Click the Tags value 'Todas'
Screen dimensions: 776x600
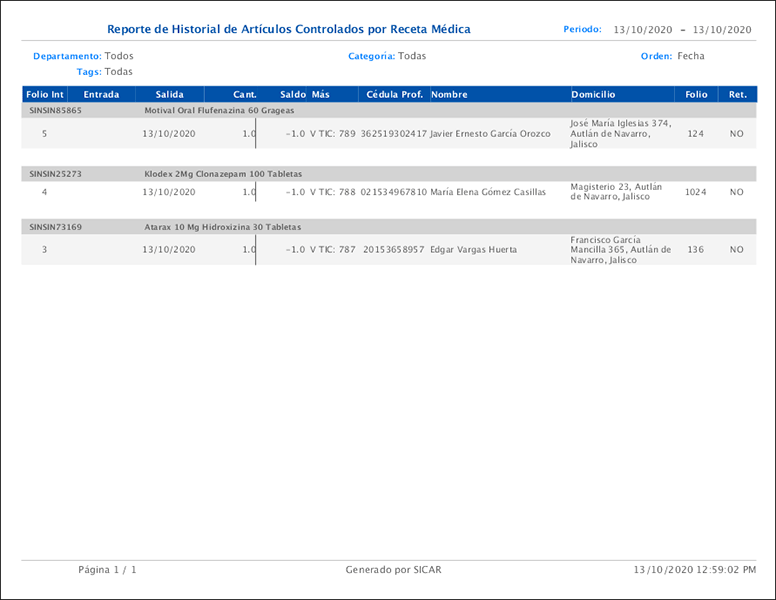click(119, 72)
